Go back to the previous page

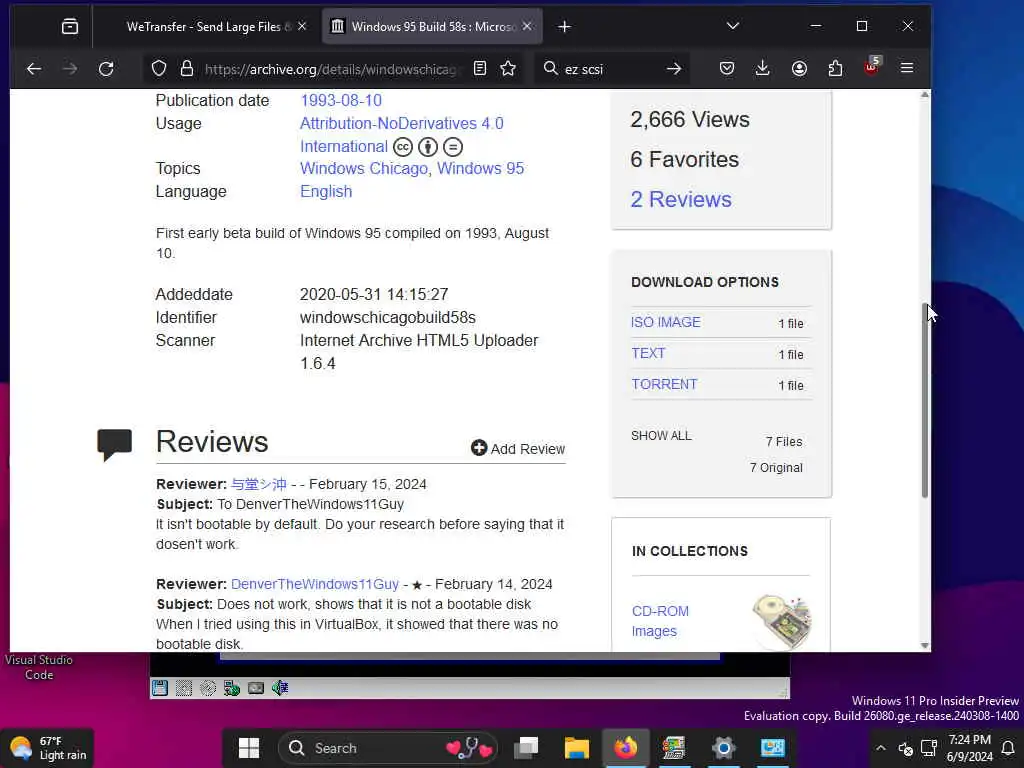pos(34,69)
